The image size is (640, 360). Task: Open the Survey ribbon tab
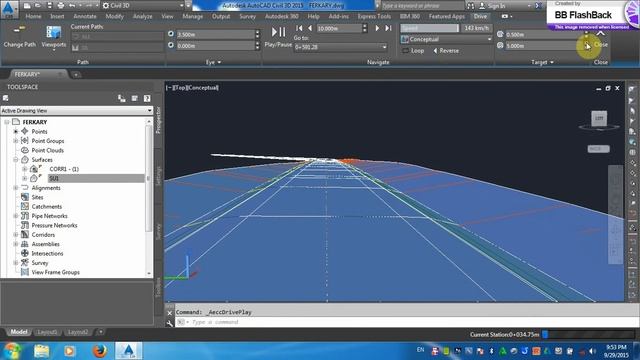(x=247, y=16)
